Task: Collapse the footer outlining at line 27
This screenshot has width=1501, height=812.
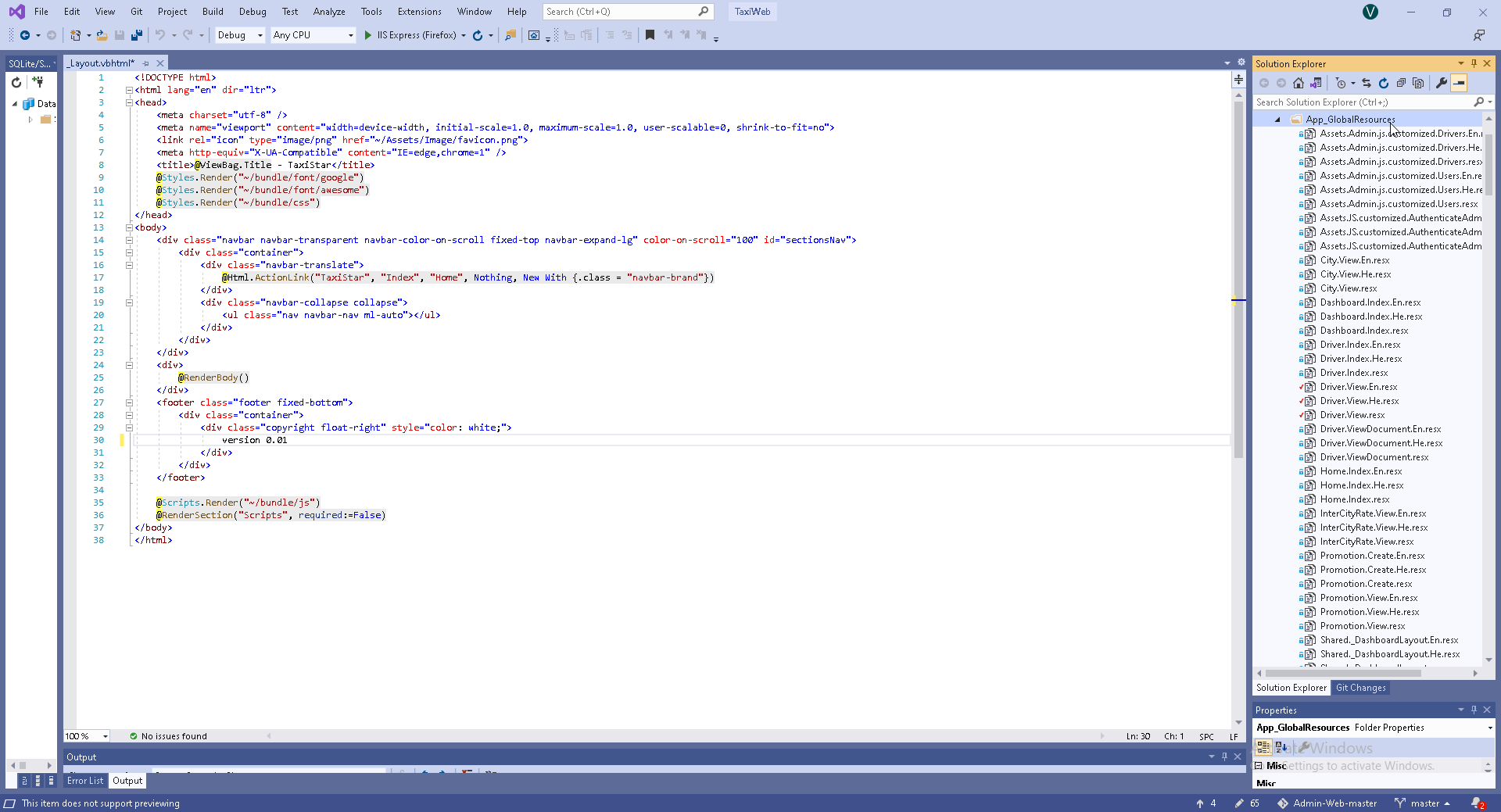Action: tap(129, 402)
